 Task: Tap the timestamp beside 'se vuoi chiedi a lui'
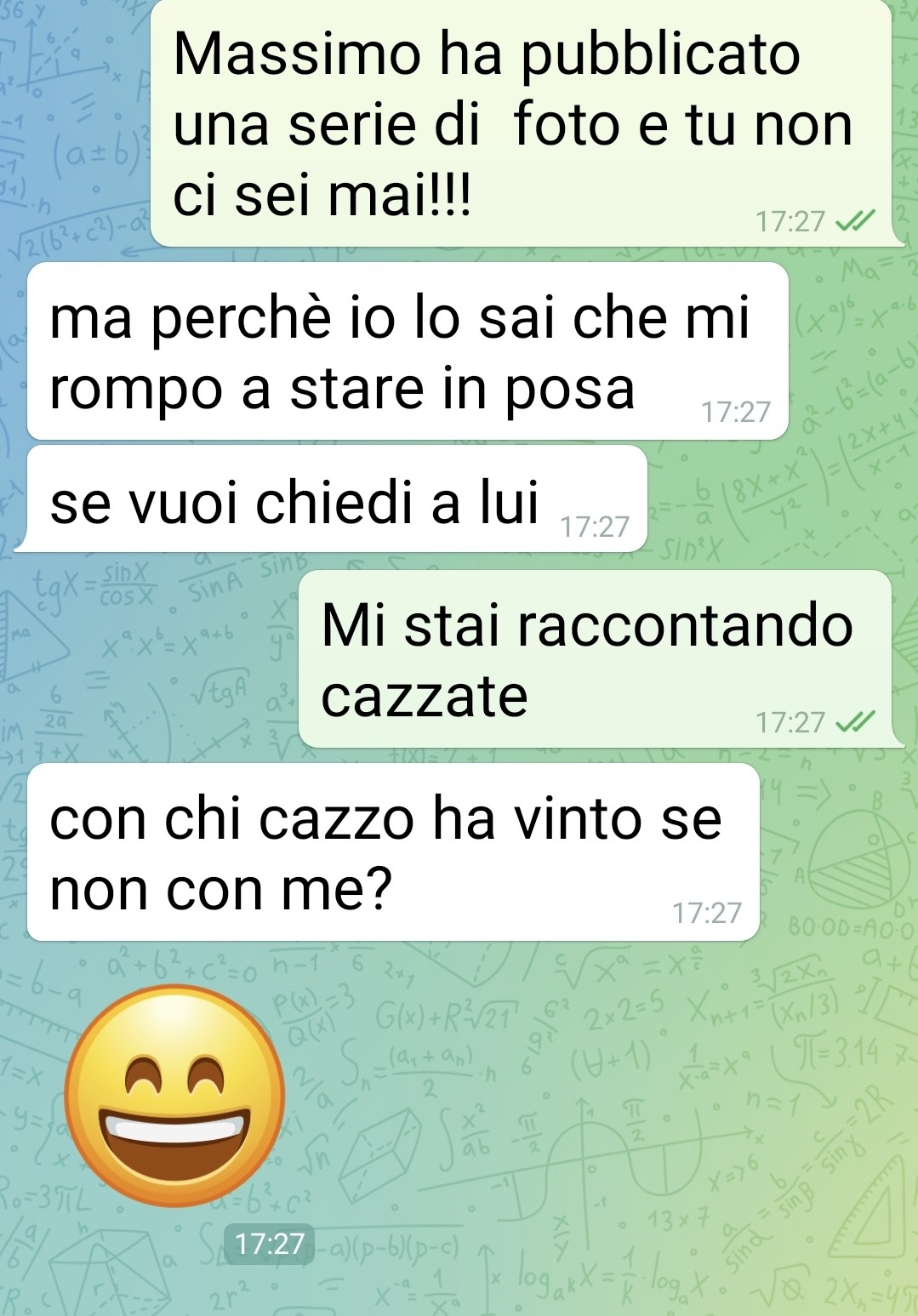595,527
